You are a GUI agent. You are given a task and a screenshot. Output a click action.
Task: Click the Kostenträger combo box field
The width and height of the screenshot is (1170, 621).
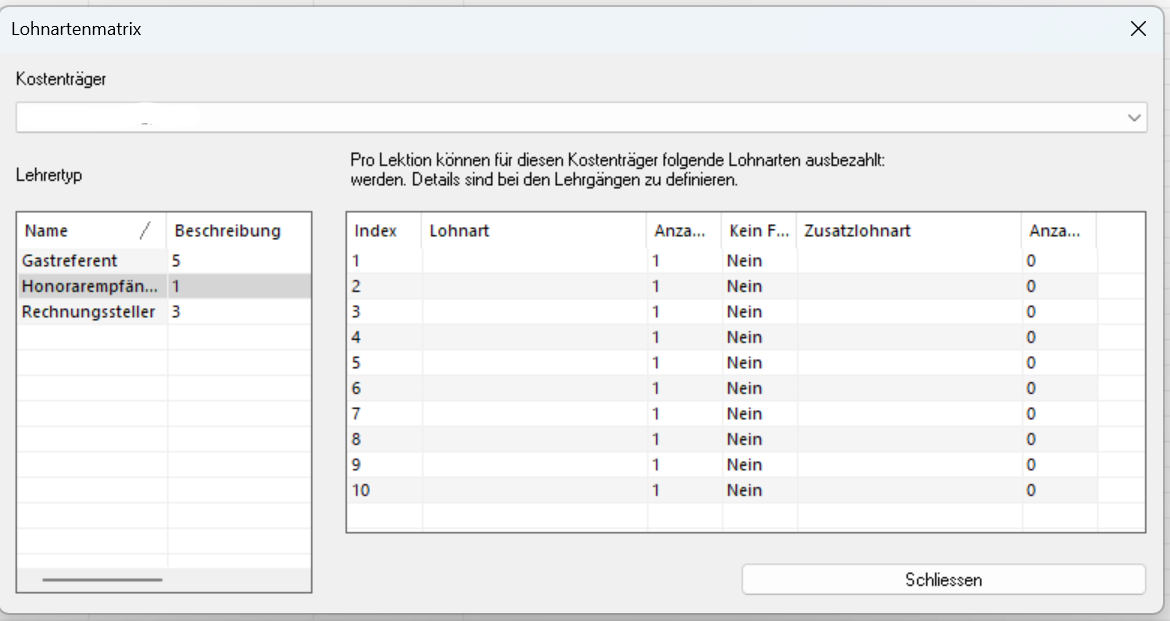(x=570, y=118)
